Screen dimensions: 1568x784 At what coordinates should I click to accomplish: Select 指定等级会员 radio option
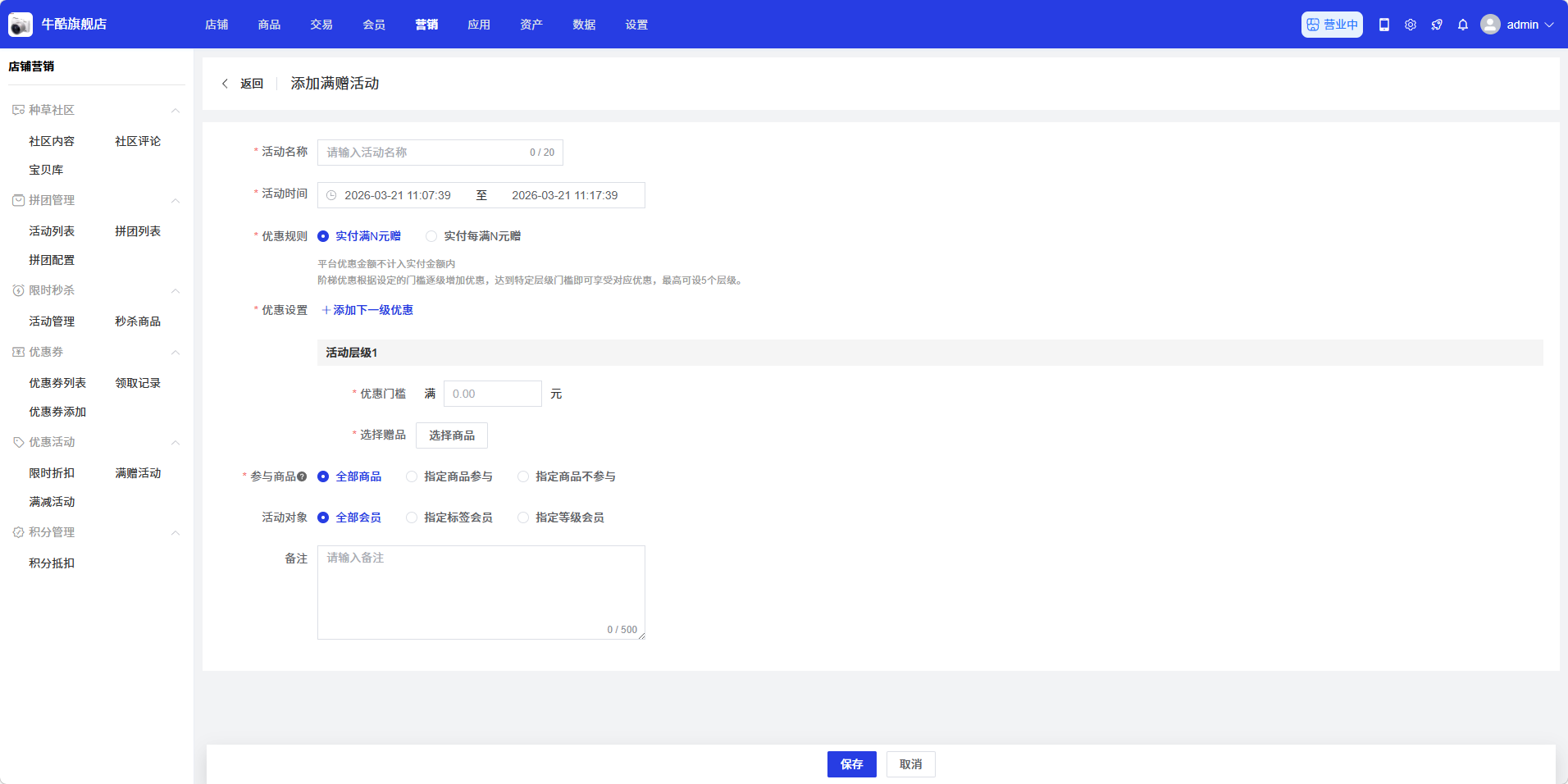pyautogui.click(x=523, y=517)
